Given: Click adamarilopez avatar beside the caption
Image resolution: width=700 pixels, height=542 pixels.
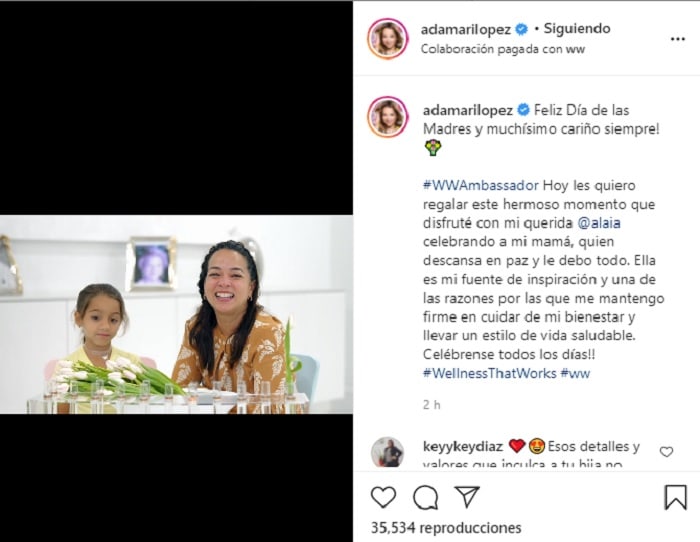Looking at the screenshot, I should click(388, 117).
